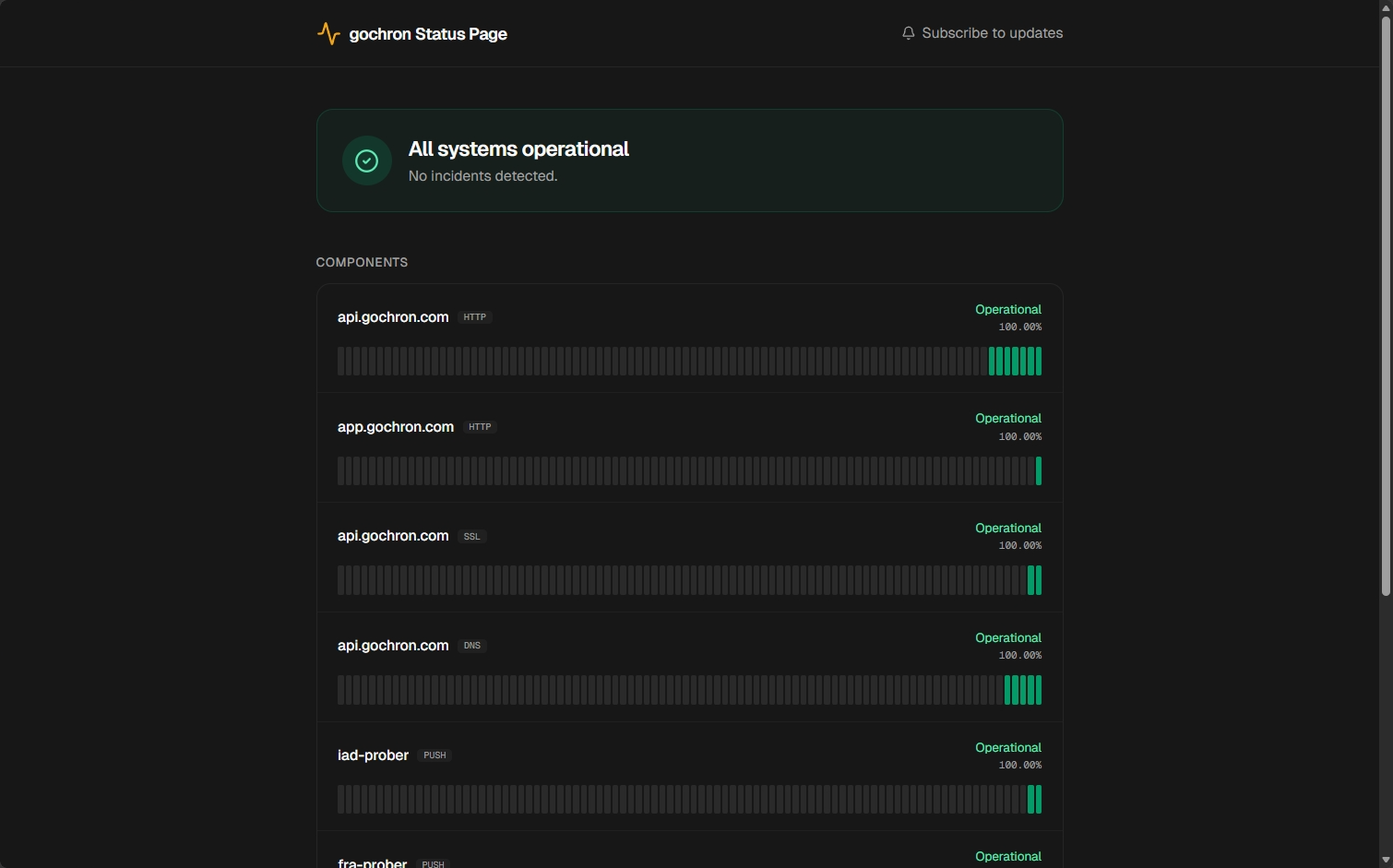Click the HTTP badge next to app.gochron.com
The image size is (1393, 868).
click(480, 427)
